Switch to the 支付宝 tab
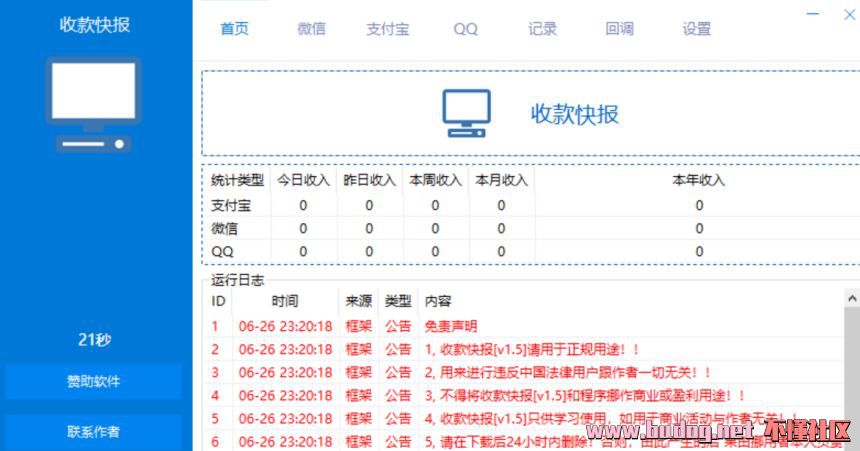The height and width of the screenshot is (451, 860). click(388, 29)
